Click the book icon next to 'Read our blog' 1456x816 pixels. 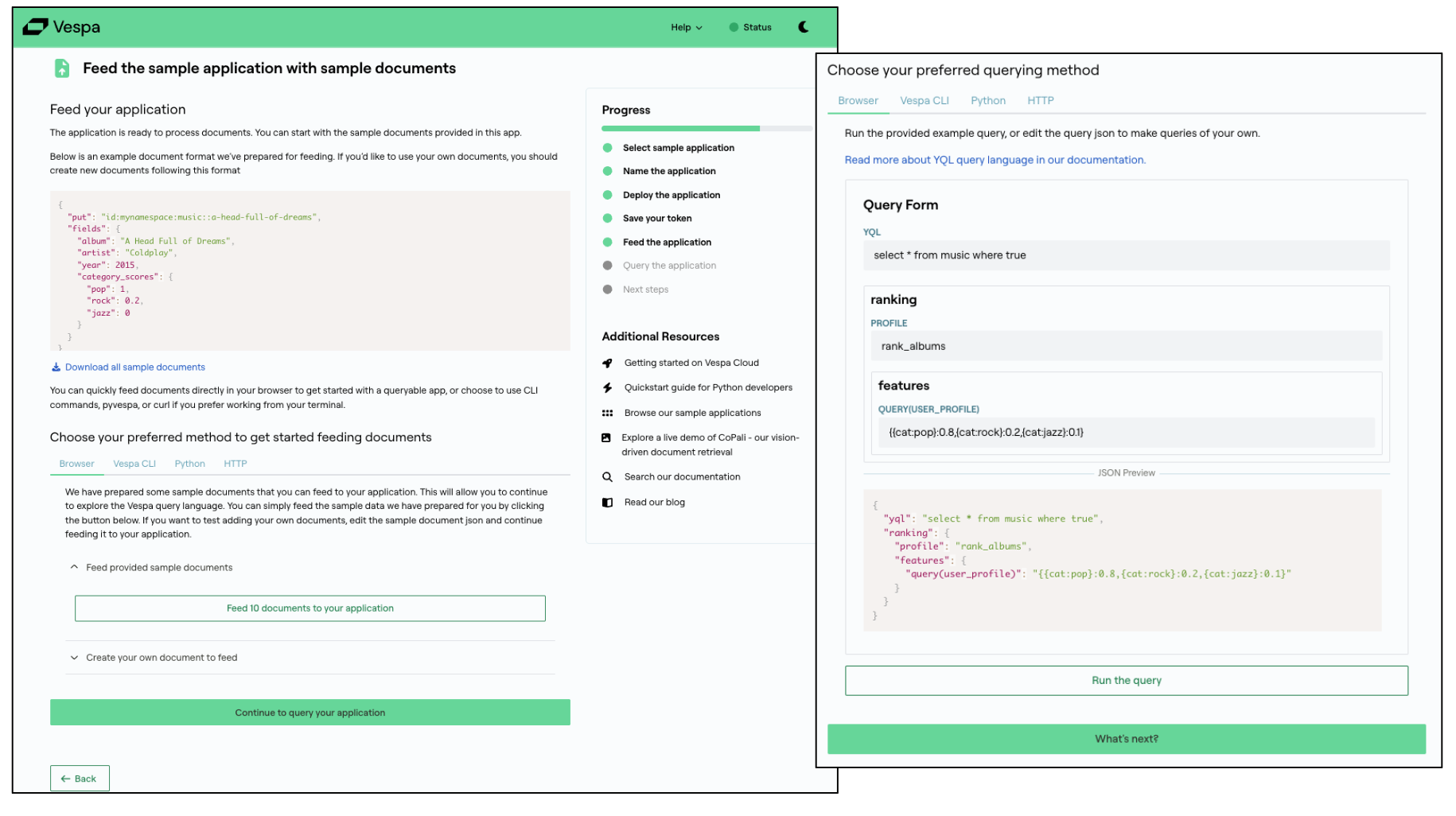[x=608, y=502]
